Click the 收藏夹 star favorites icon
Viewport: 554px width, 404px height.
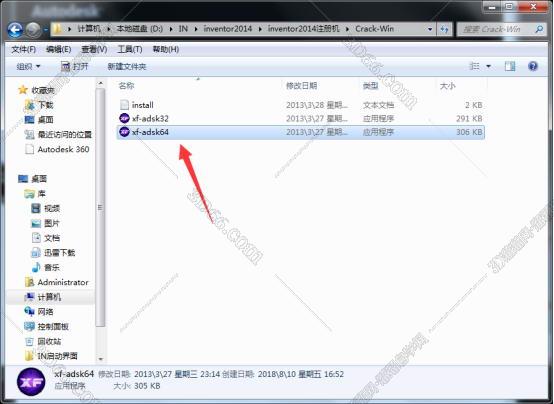[x=23, y=90]
